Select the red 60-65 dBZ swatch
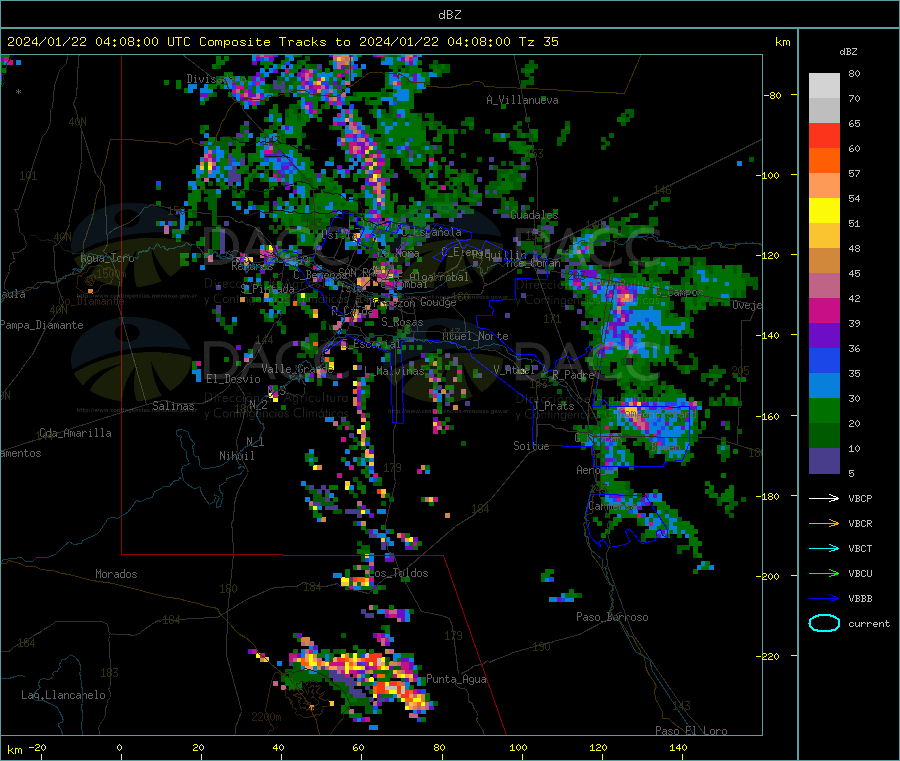Image resolution: width=900 pixels, height=761 pixels. [x=824, y=136]
